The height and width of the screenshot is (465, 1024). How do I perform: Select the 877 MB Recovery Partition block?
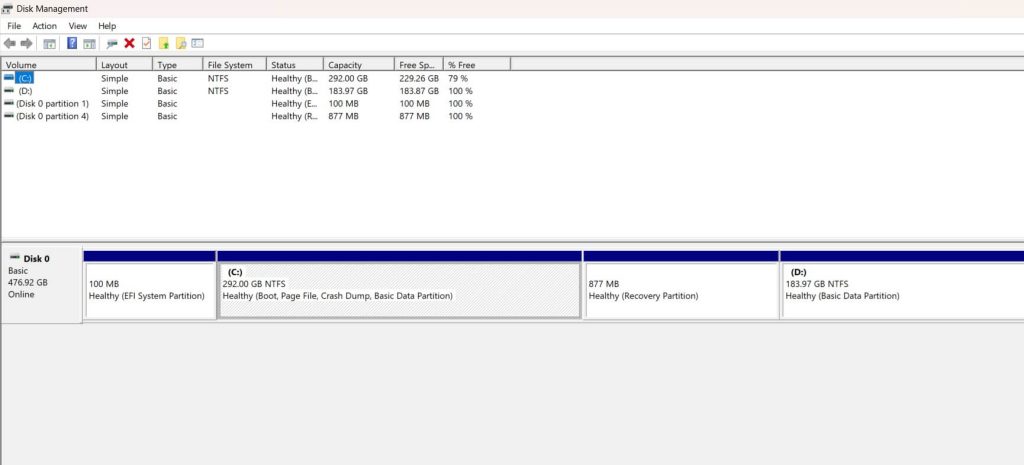pyautogui.click(x=680, y=290)
